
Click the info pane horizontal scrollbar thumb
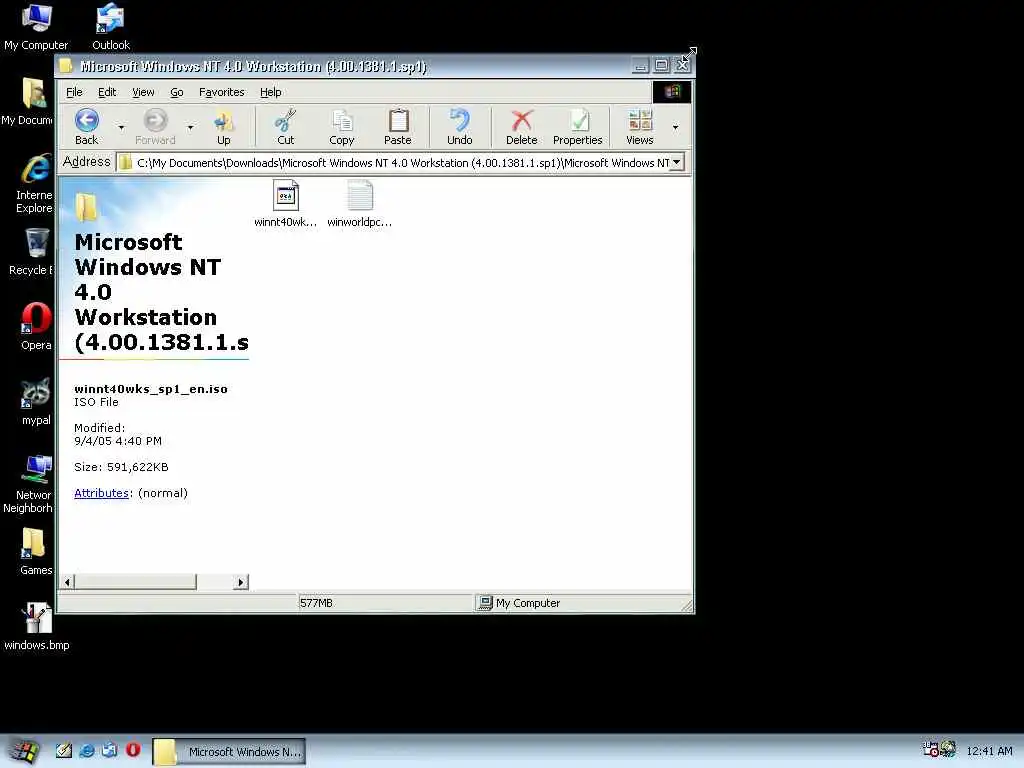136,582
